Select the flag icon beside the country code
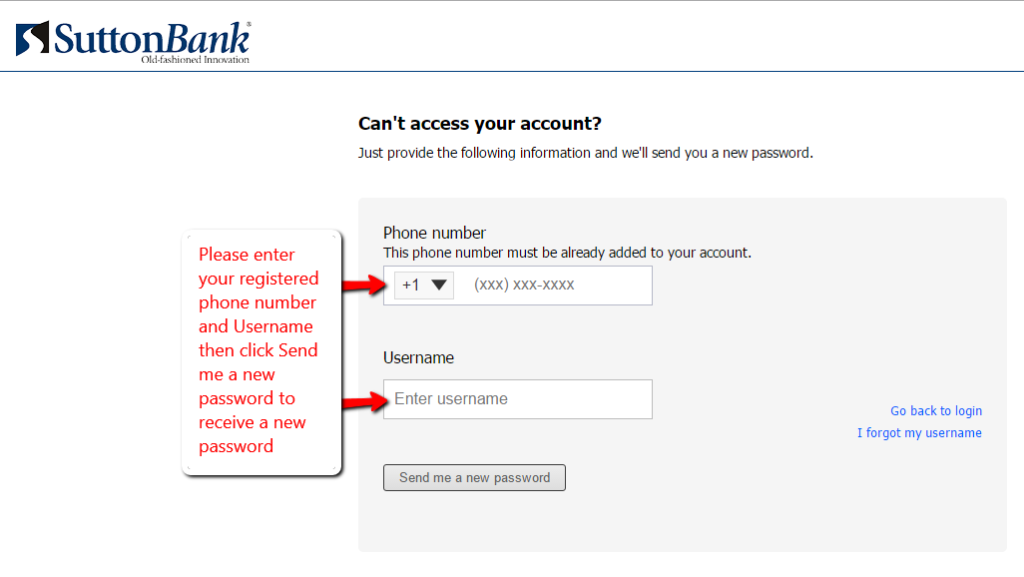The width and height of the screenshot is (1024, 577). click(408, 284)
